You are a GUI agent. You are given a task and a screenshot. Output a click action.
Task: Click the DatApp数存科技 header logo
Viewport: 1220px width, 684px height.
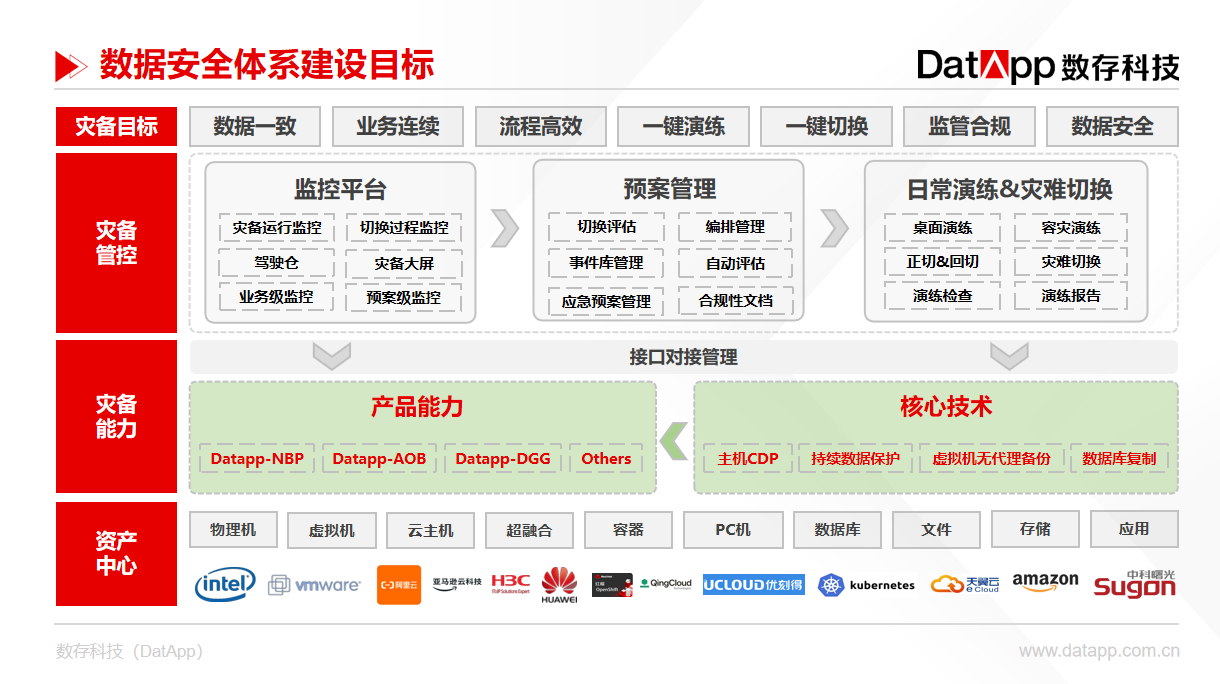coord(1048,66)
